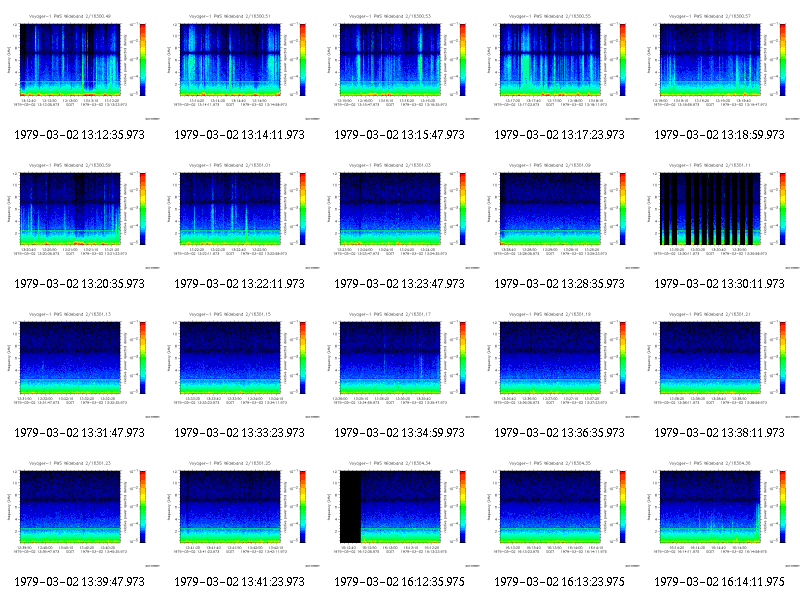Open the spectrogram thumbnail for 13:22:11.973

tap(240, 215)
